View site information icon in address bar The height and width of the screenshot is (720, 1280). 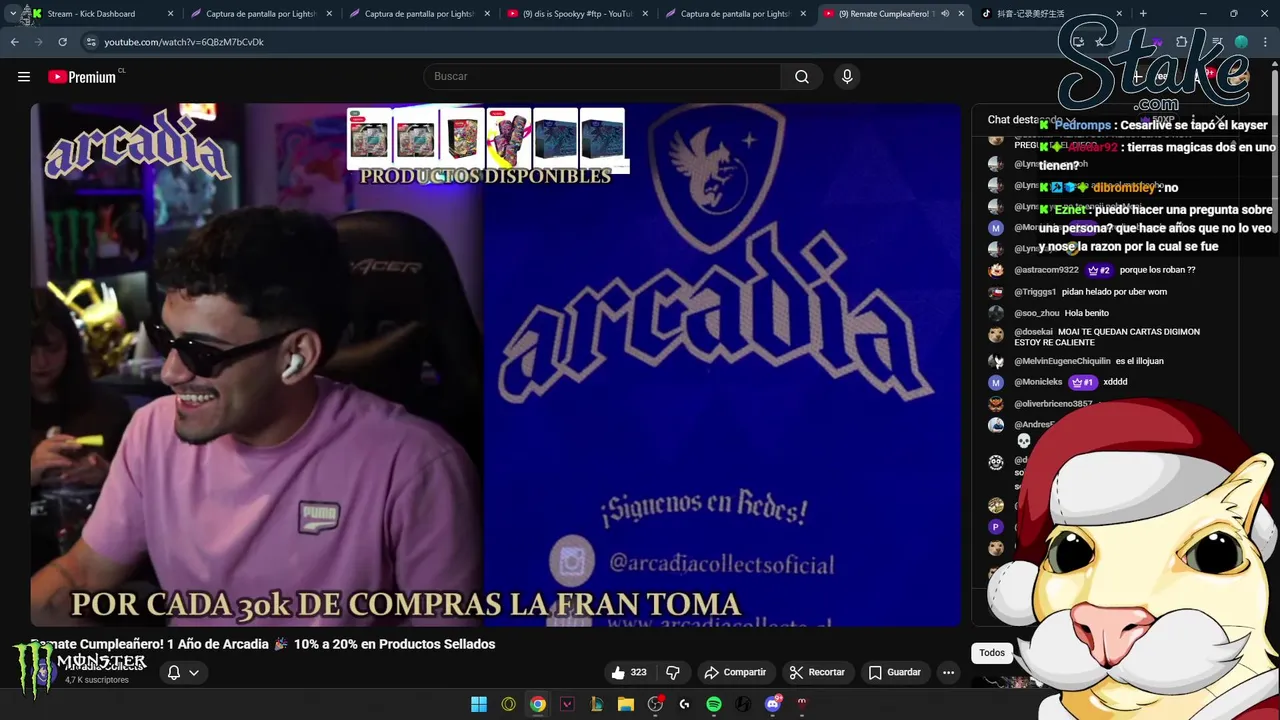(91, 42)
